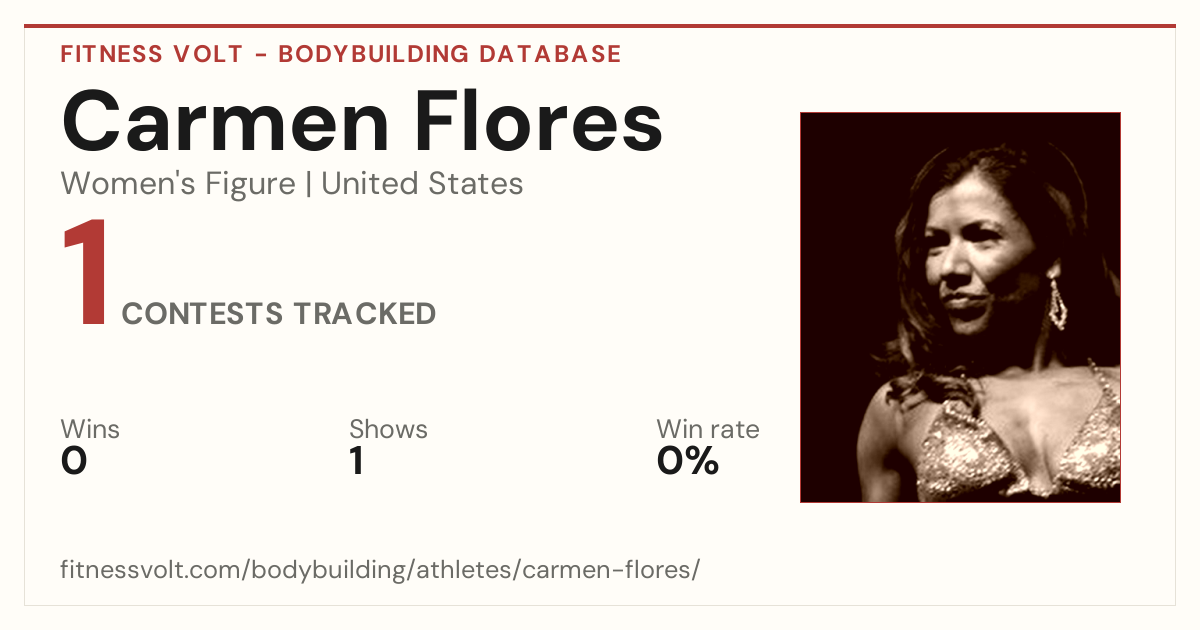Click the Shows stat label
1200x630 pixels.
pos(388,429)
